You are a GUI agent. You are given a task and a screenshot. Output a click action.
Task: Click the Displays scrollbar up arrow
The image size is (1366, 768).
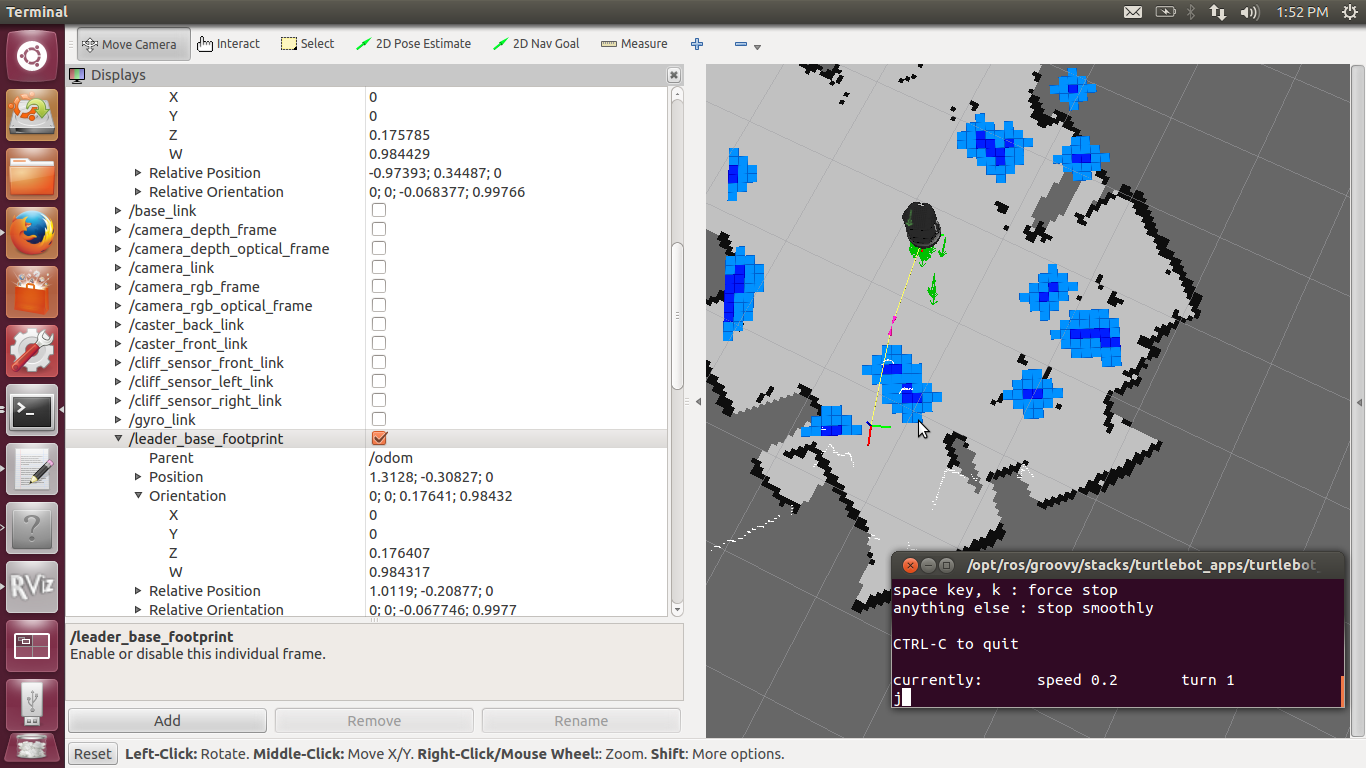677,94
